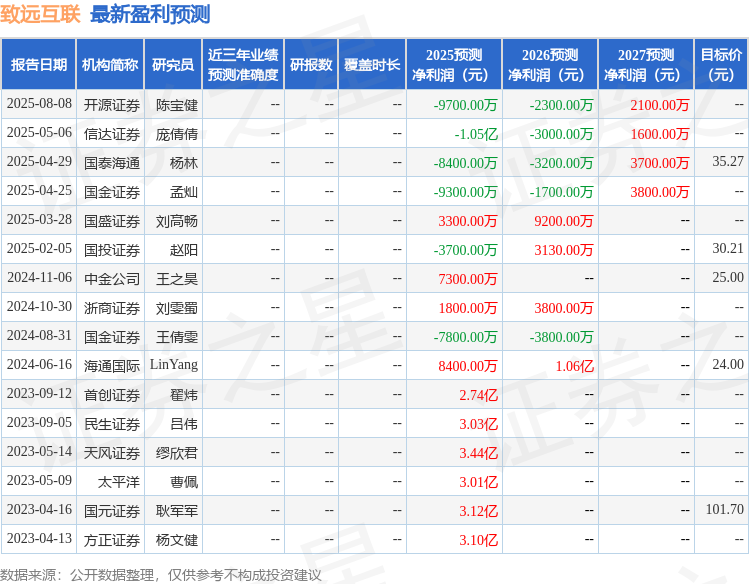Click the 国投证券 institution cell
Image resolution: width=749 pixels, height=584 pixels.
pyautogui.click(x=112, y=250)
